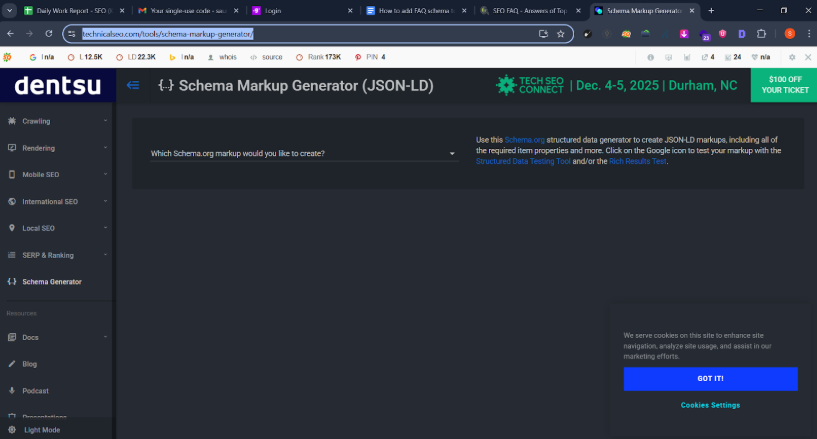Click the GOT IT! cookie button

coord(710,379)
